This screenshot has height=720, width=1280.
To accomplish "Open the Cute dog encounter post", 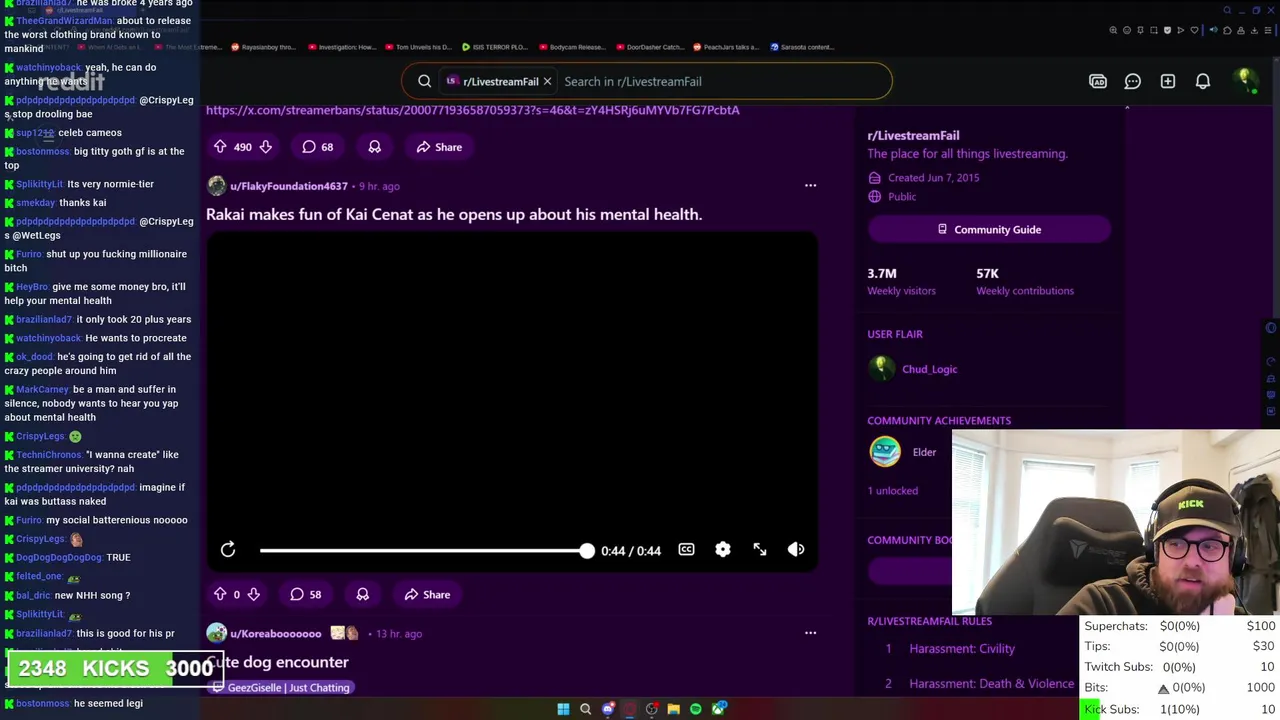I will click(277, 662).
